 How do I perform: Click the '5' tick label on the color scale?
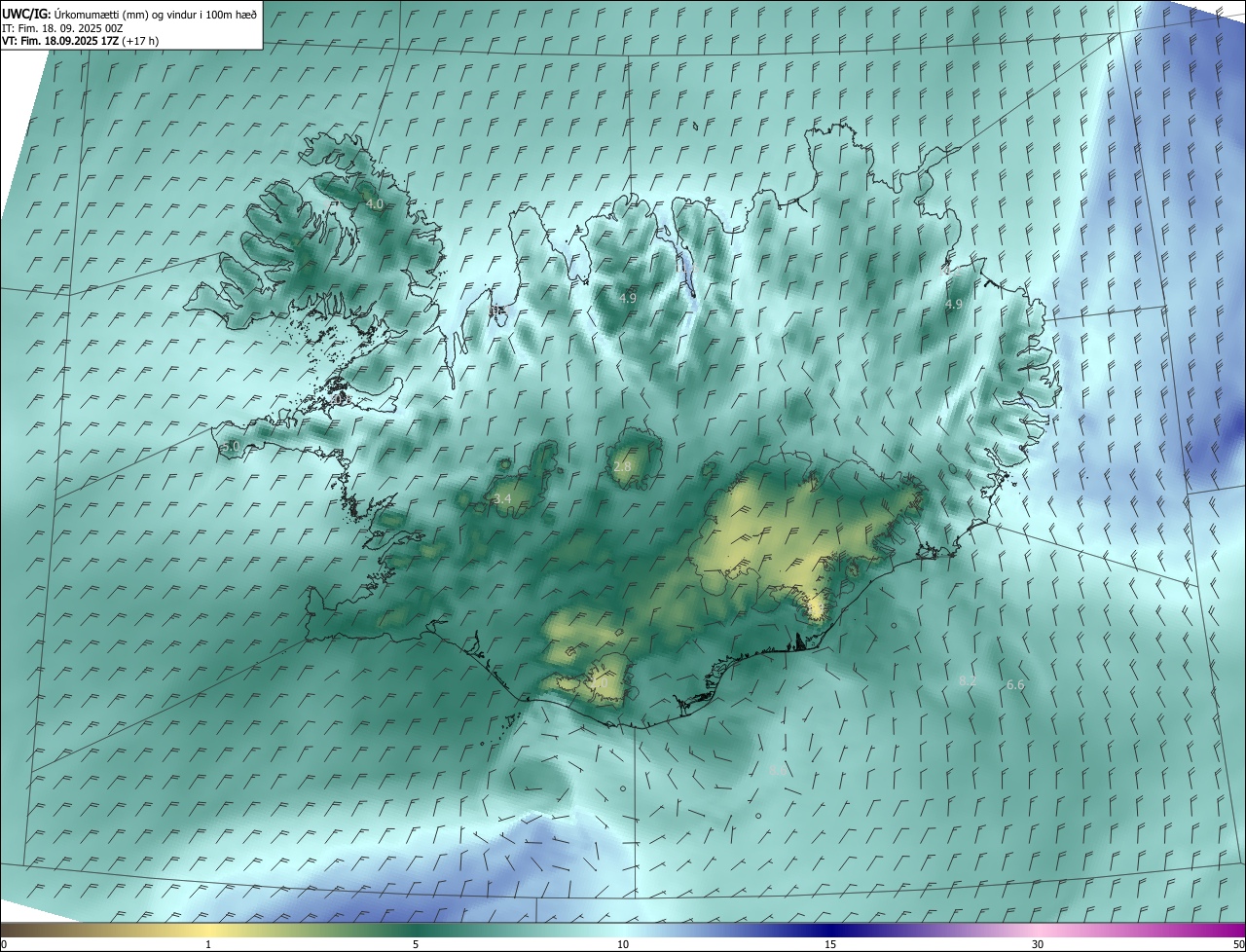416,944
